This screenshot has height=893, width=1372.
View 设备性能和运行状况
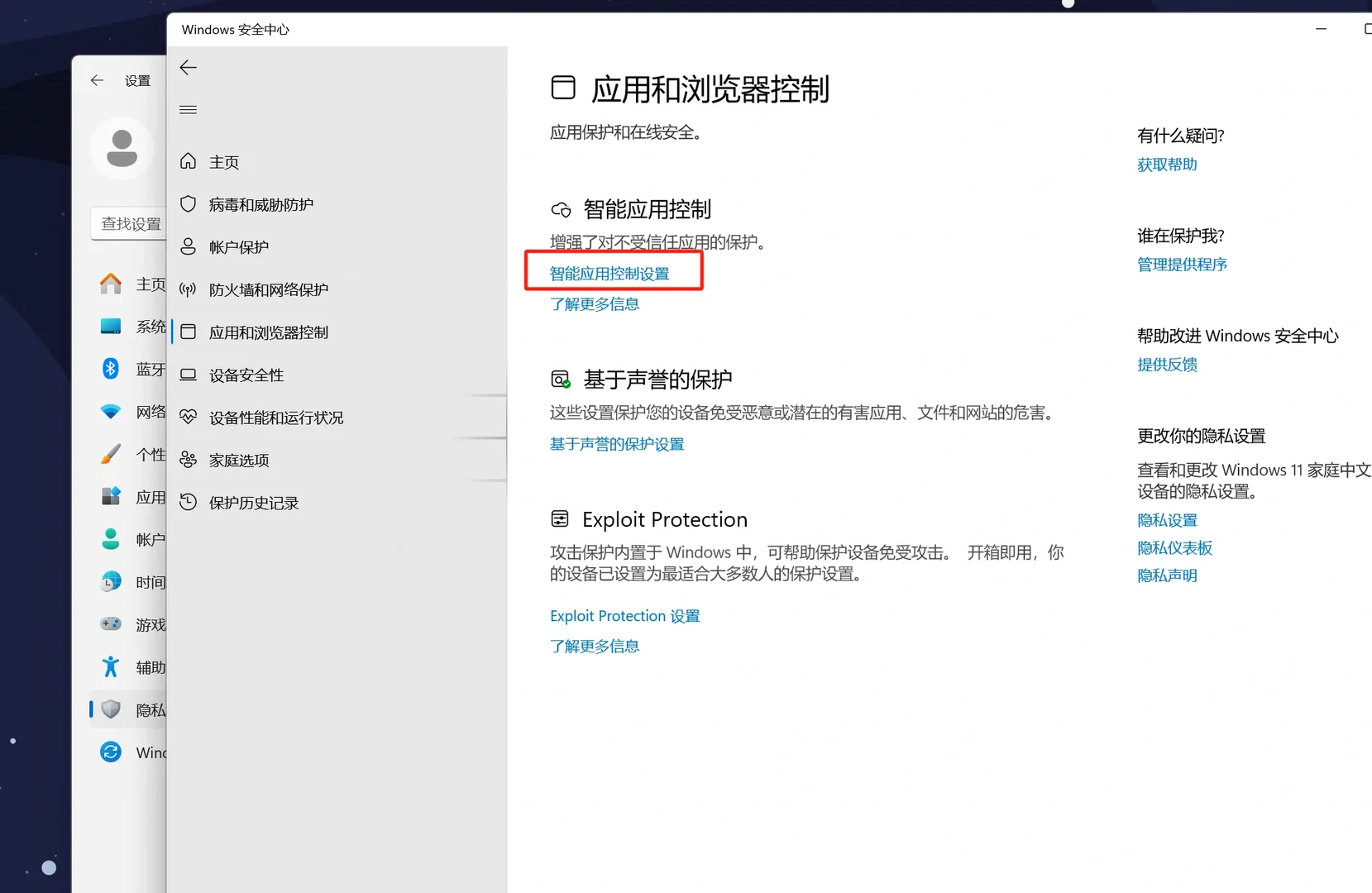tap(276, 418)
